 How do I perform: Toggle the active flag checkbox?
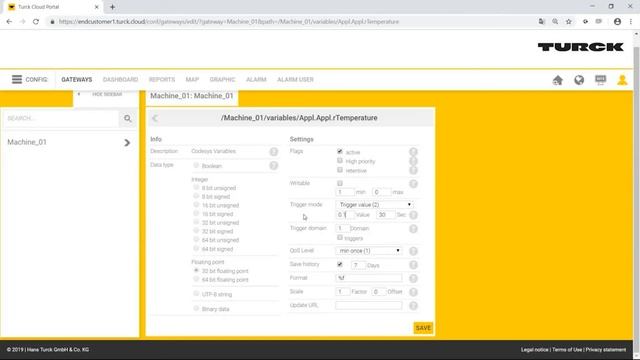(x=340, y=151)
